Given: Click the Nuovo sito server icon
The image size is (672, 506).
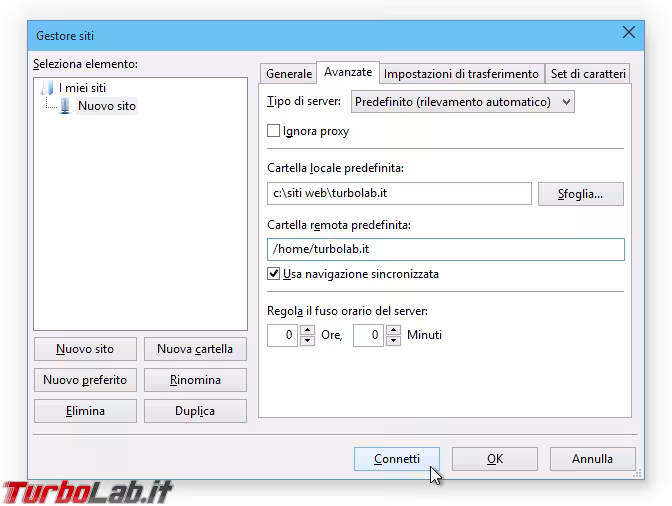Looking at the screenshot, I should coord(65,106).
